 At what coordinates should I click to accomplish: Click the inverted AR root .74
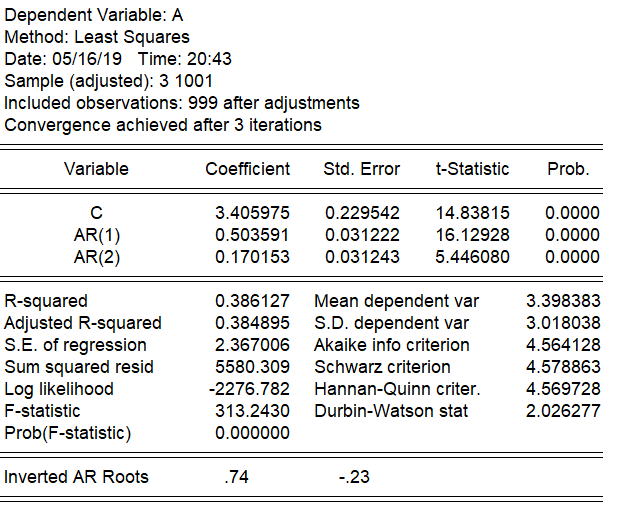[237, 477]
